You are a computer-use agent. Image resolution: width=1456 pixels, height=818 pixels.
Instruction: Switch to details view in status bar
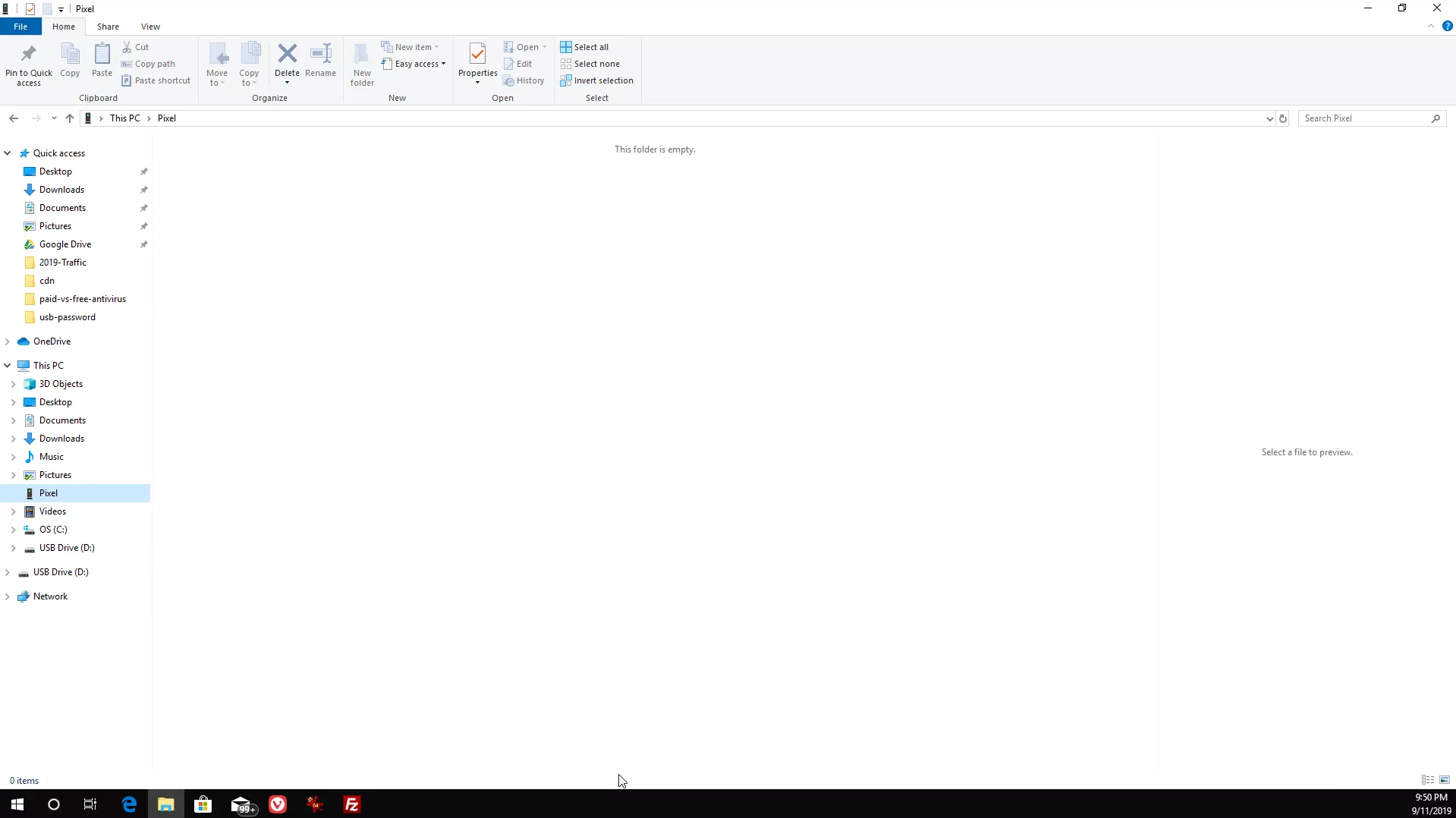pyautogui.click(x=1427, y=780)
